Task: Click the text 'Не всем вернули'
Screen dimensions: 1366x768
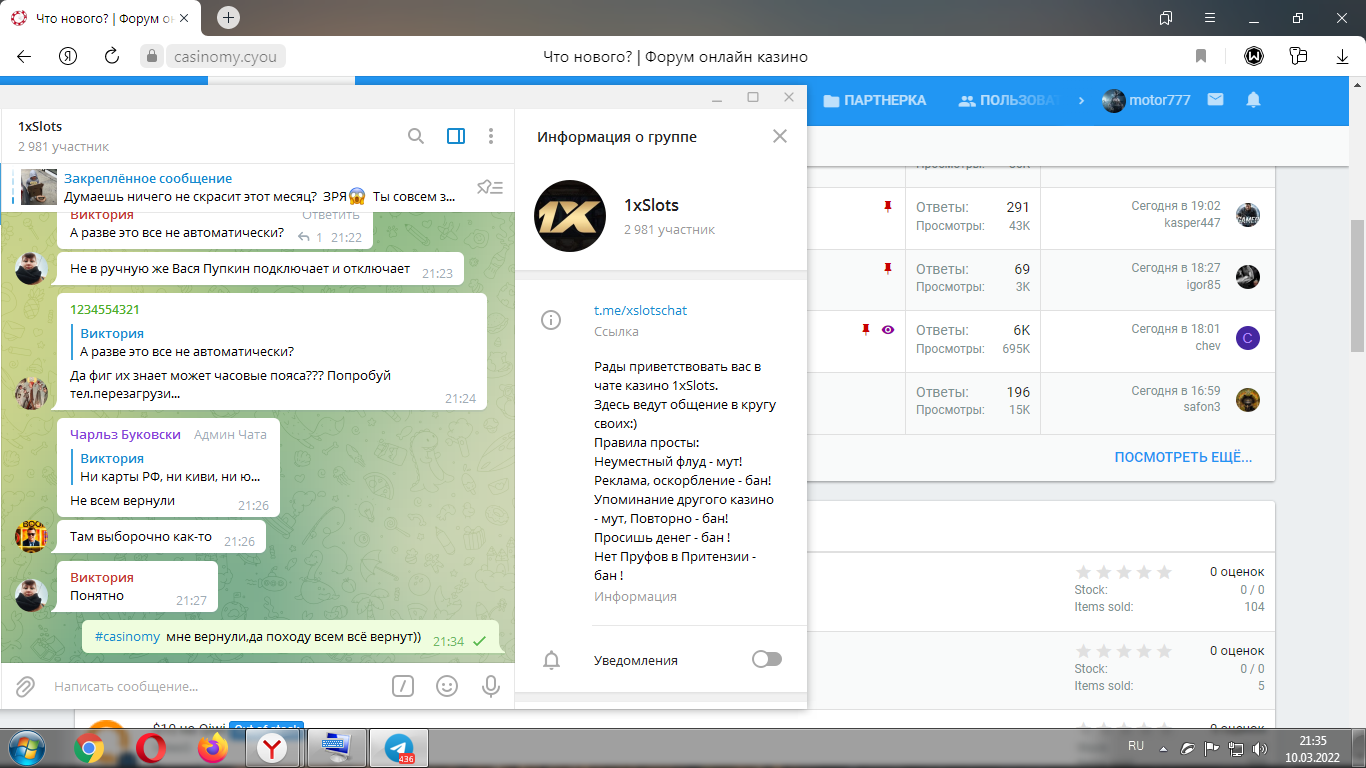Action: click(122, 500)
